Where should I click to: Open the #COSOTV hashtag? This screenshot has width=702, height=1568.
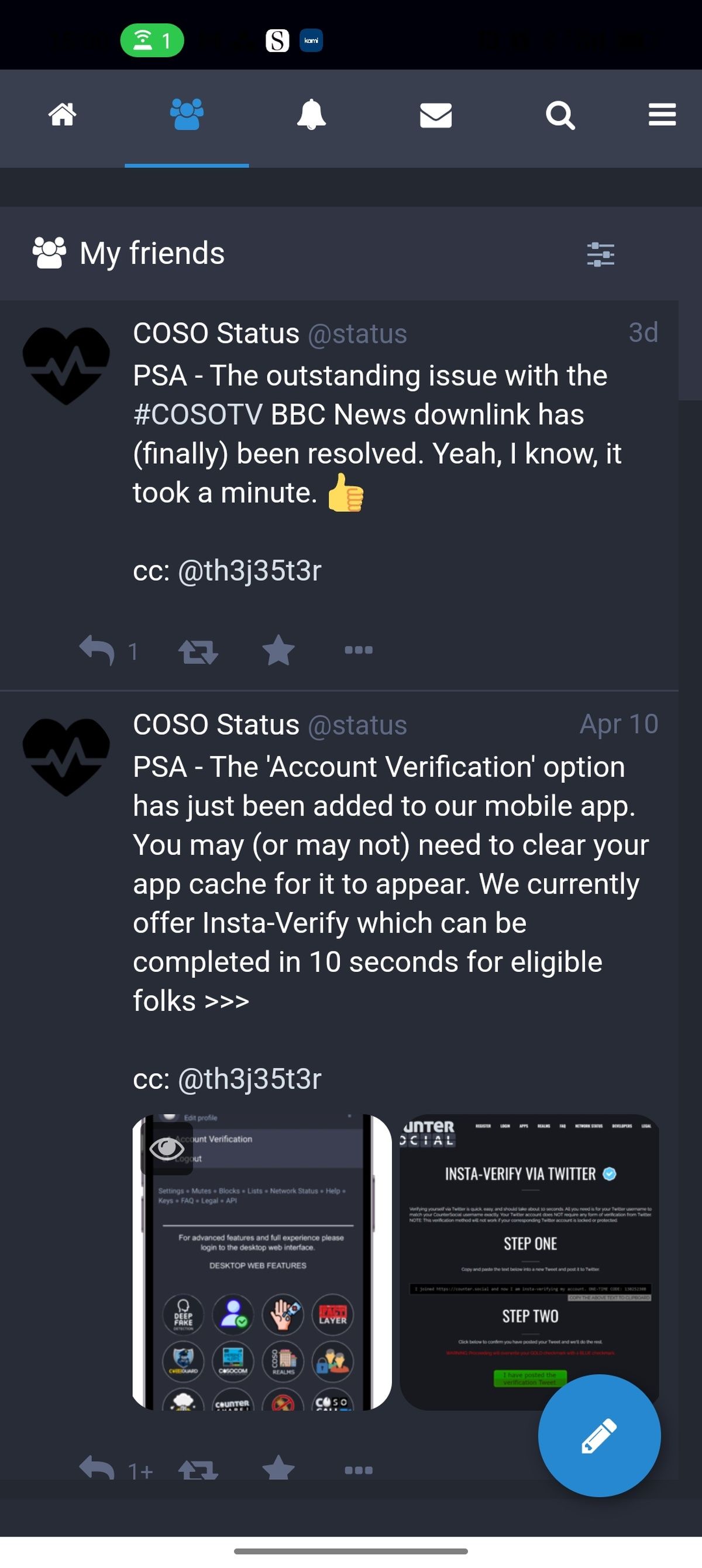tap(195, 414)
